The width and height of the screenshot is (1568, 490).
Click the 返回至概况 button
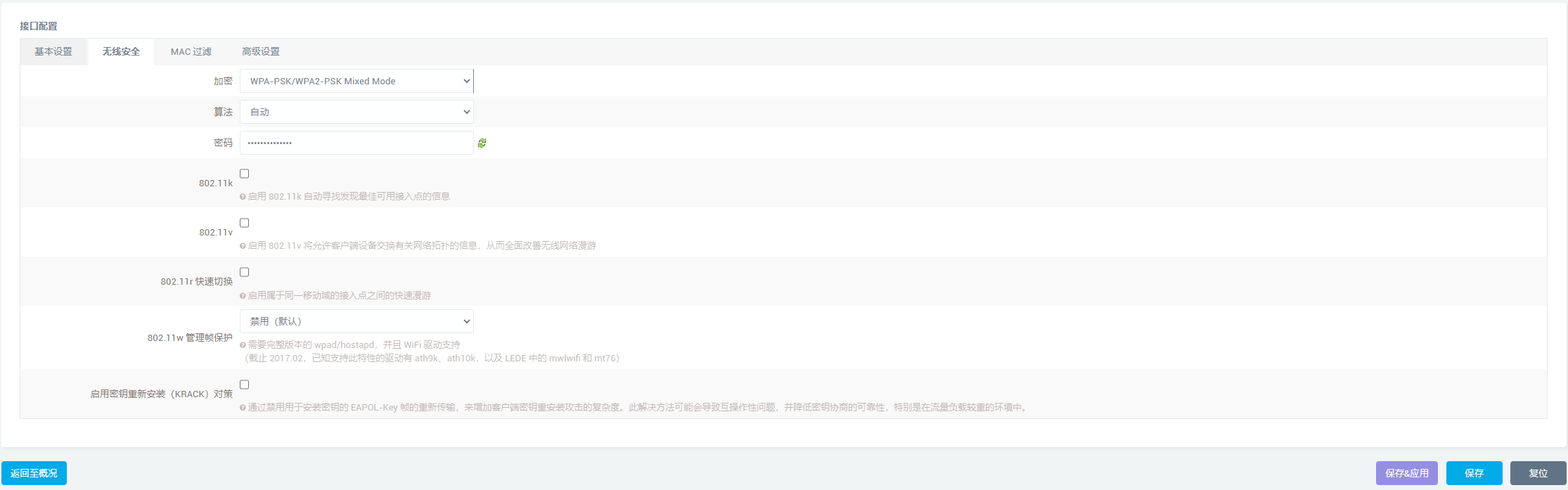tap(34, 473)
